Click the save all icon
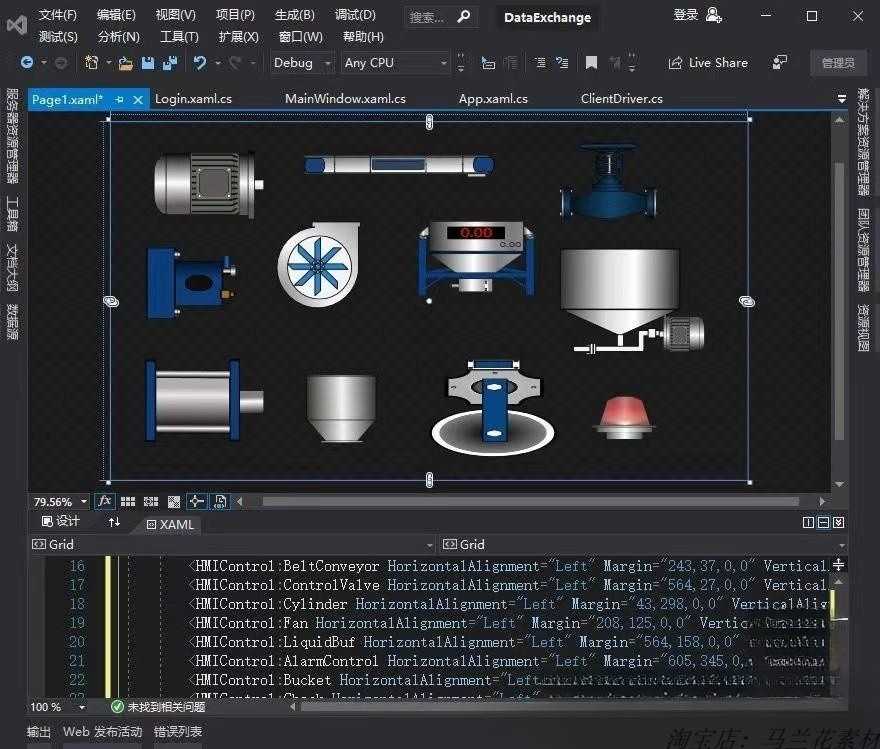Screen dimensions: 880x749 coord(170,63)
